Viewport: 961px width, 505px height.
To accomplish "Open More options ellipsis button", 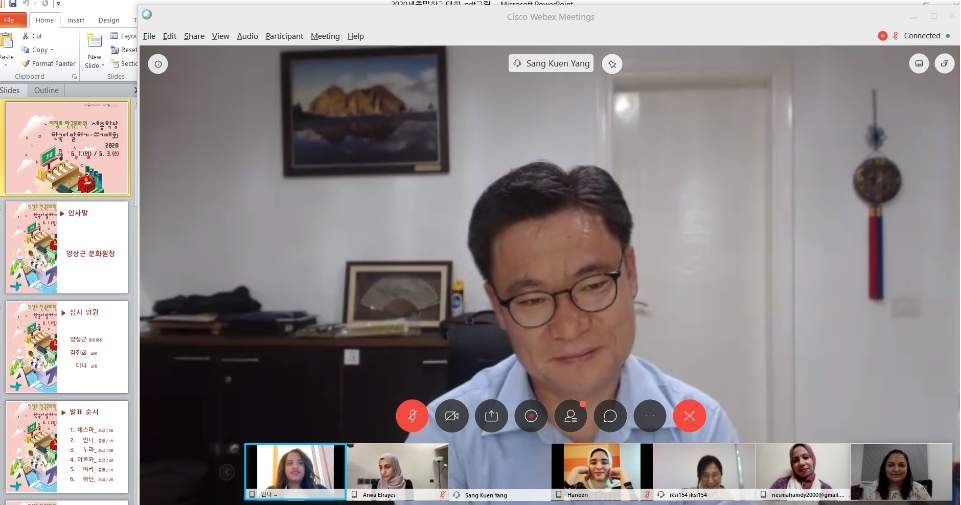I will point(650,415).
